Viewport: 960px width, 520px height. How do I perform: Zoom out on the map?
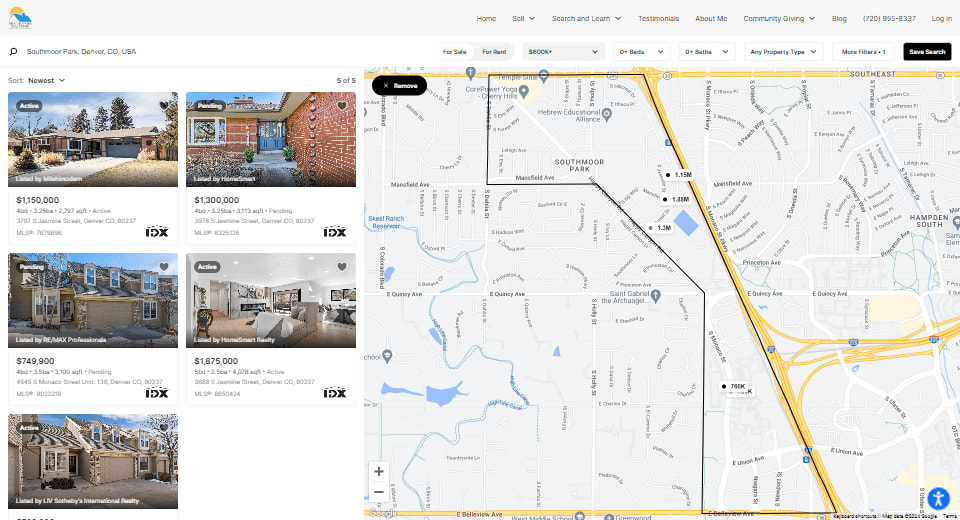pos(378,492)
